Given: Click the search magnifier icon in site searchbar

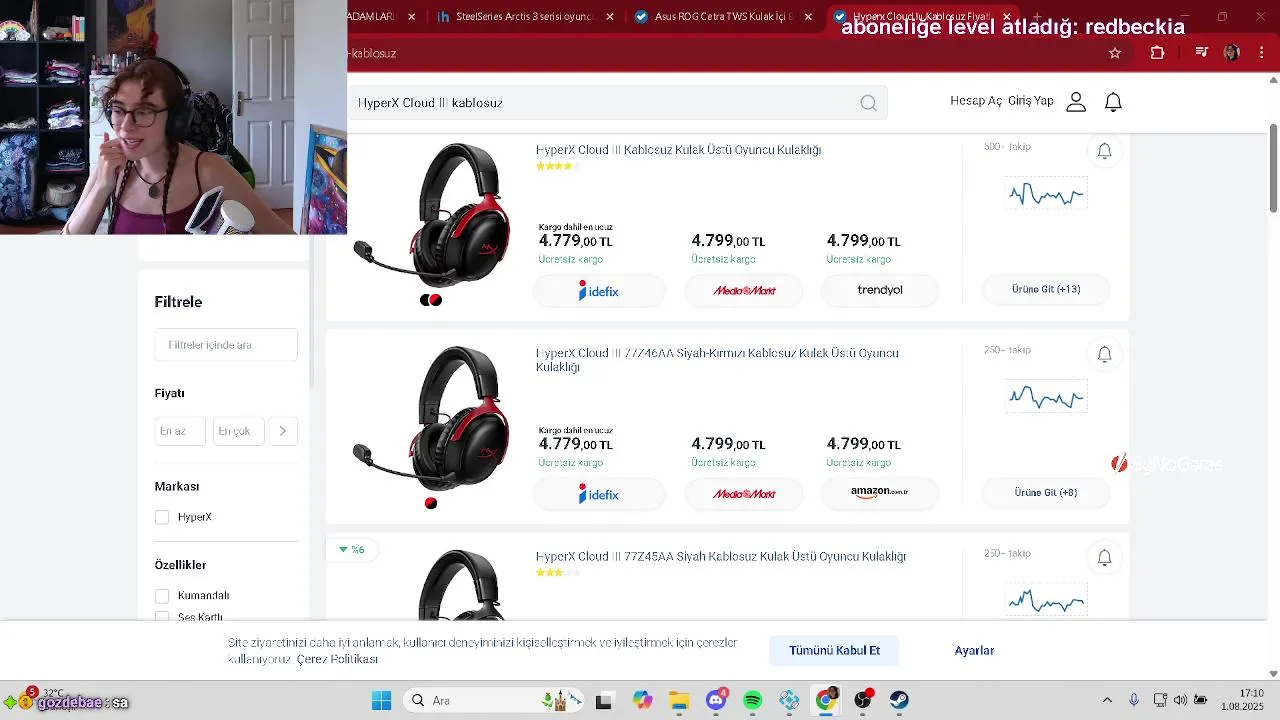Looking at the screenshot, I should point(868,103).
